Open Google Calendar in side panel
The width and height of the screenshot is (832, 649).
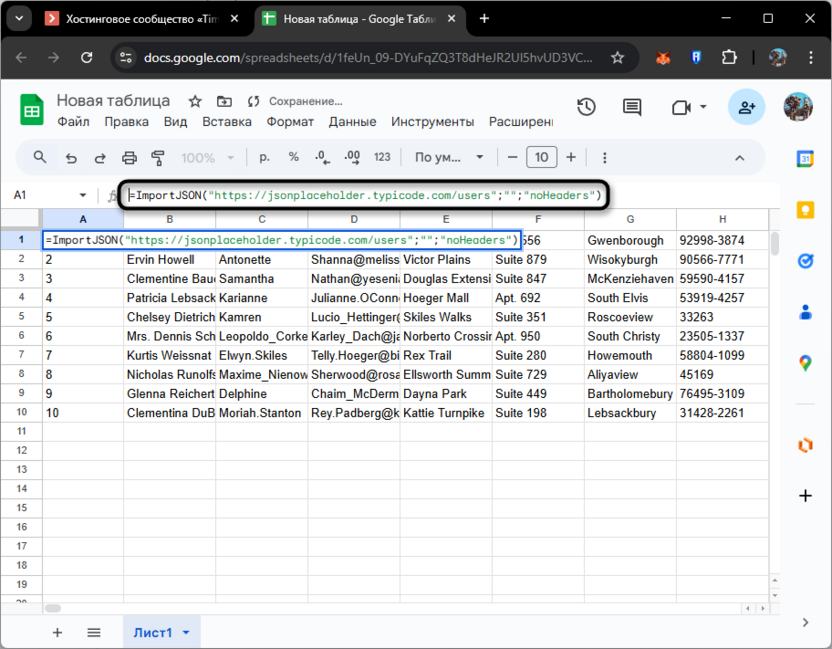(805, 158)
